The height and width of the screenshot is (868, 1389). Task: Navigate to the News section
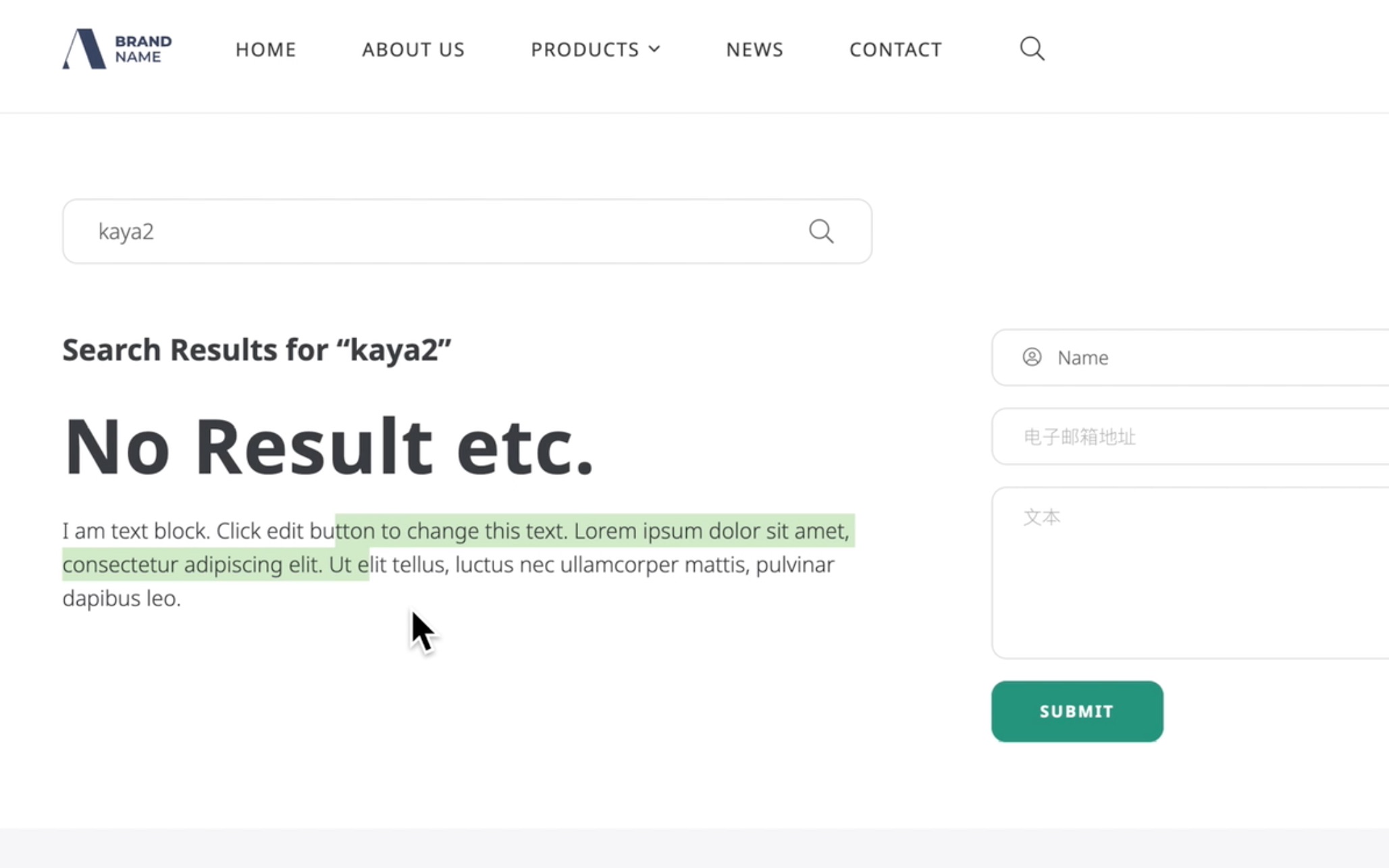coord(754,49)
